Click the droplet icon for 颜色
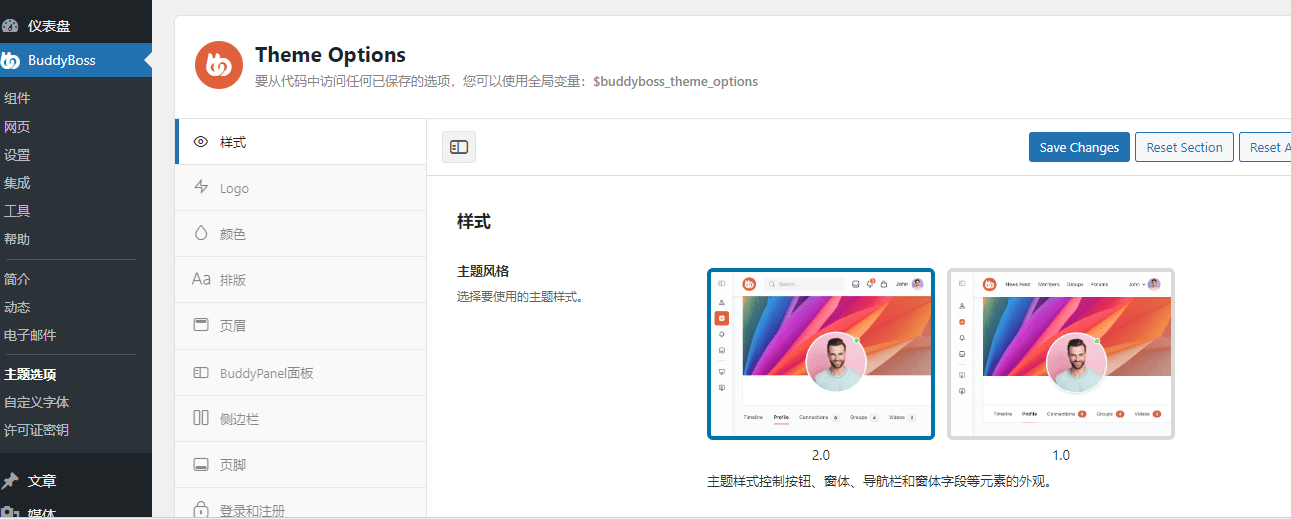The width and height of the screenshot is (1291, 519). click(x=201, y=234)
